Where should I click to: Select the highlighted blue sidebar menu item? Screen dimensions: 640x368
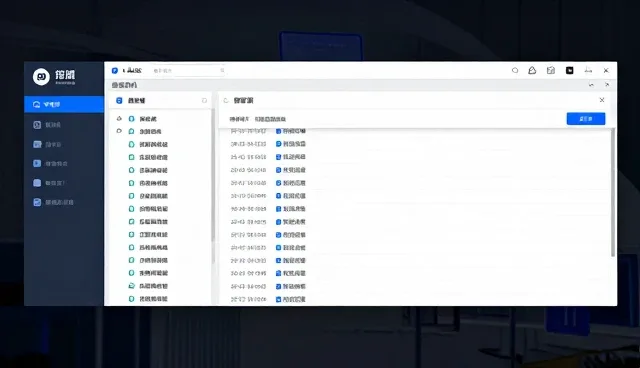pyautogui.click(x=64, y=104)
